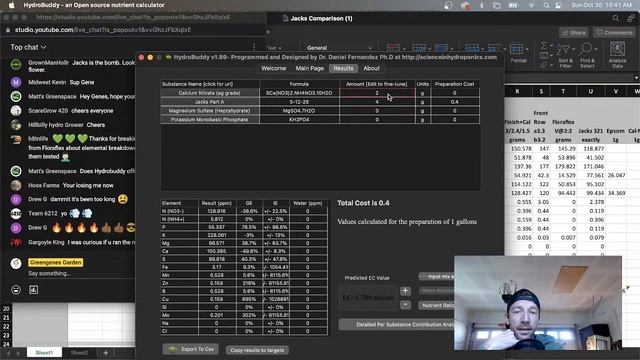Open the emoji picker in chat
Image resolution: width=640 pixels, height=360 pixels.
click(16, 290)
